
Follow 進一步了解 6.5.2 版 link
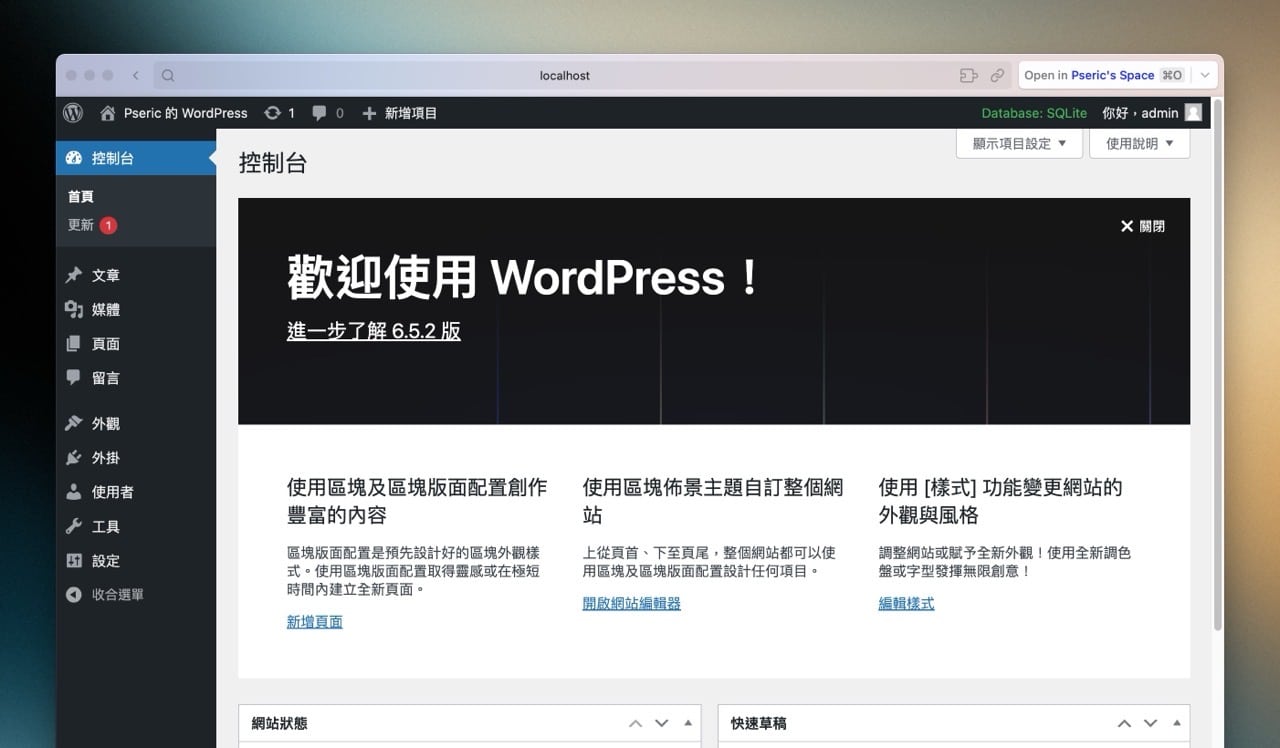pyautogui.click(x=374, y=331)
